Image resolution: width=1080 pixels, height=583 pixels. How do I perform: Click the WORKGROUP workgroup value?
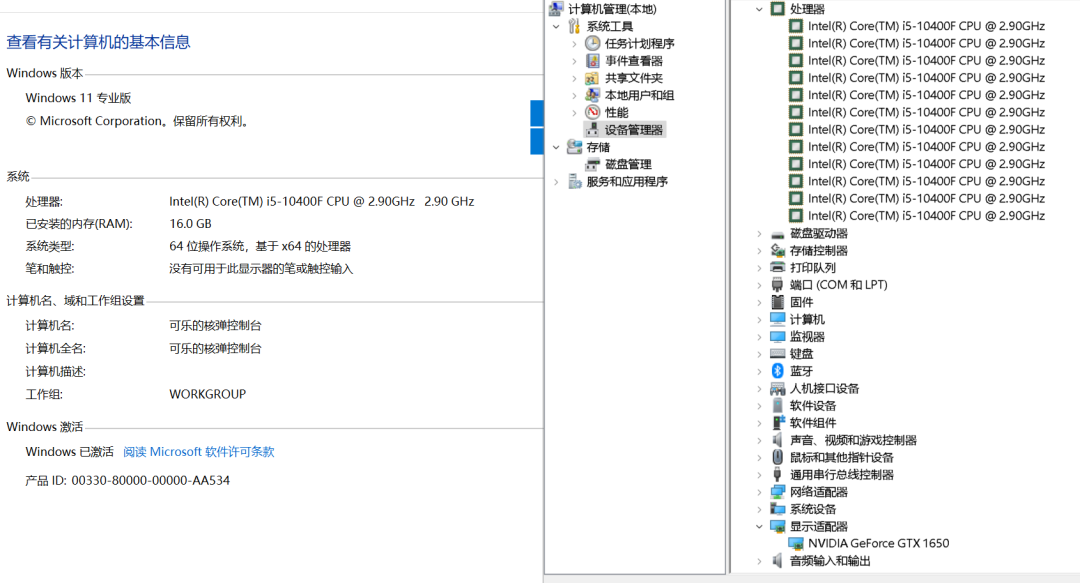click(x=207, y=394)
